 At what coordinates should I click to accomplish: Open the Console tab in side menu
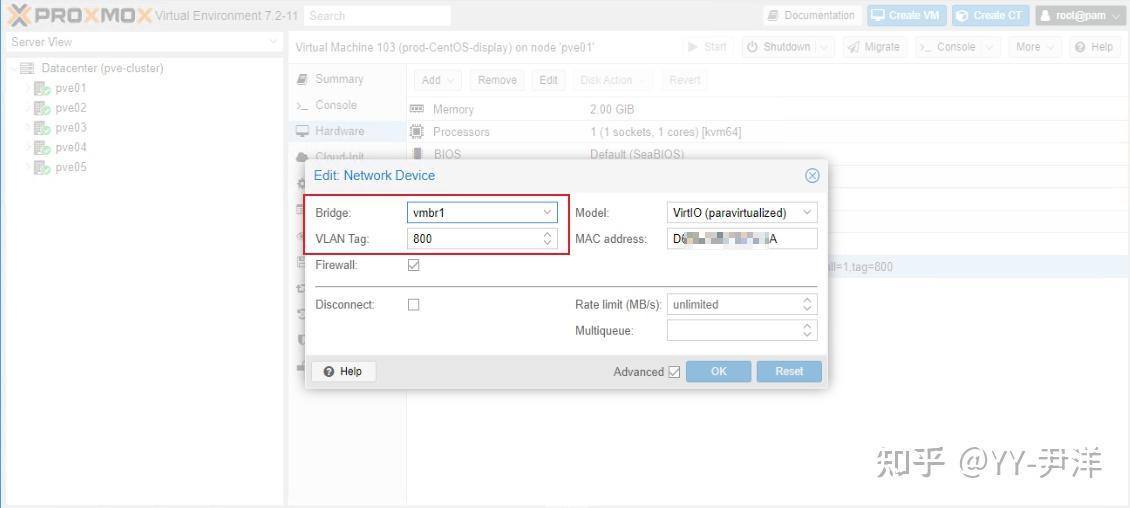pos(347,105)
